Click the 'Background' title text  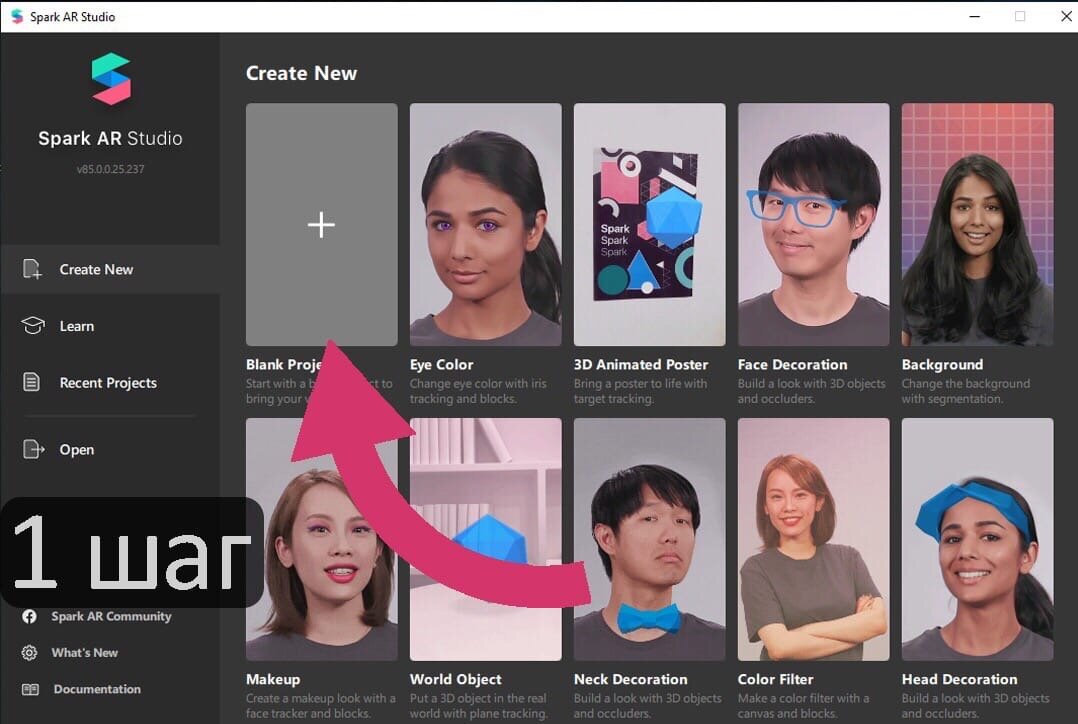click(x=943, y=364)
